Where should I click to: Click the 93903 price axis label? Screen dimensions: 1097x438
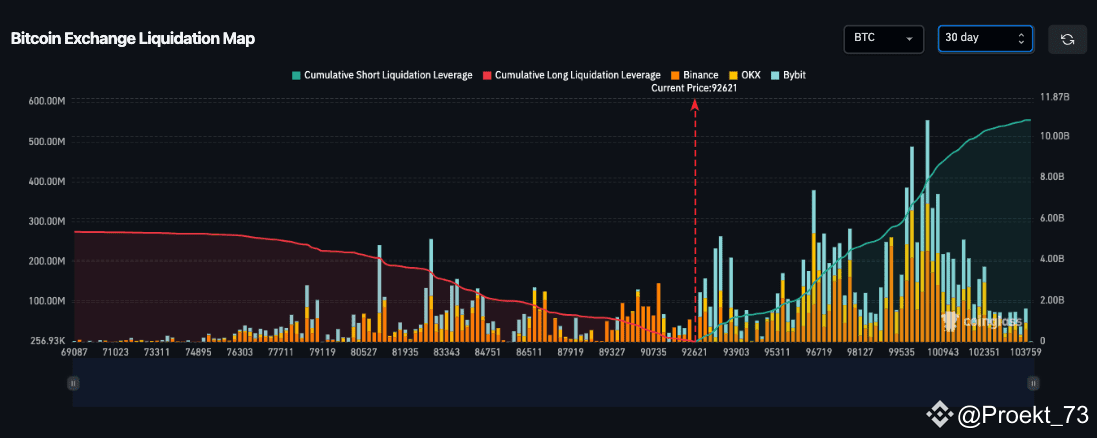tap(736, 353)
